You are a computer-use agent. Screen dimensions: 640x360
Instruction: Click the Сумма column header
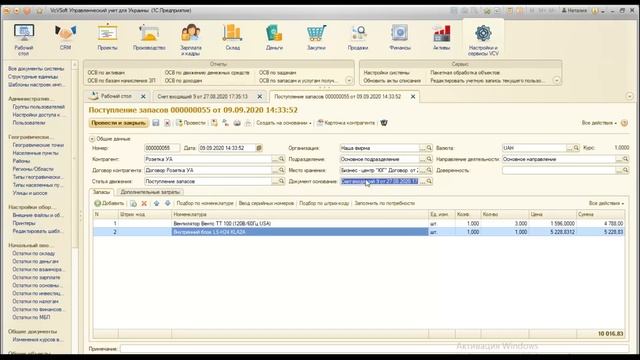coord(600,214)
